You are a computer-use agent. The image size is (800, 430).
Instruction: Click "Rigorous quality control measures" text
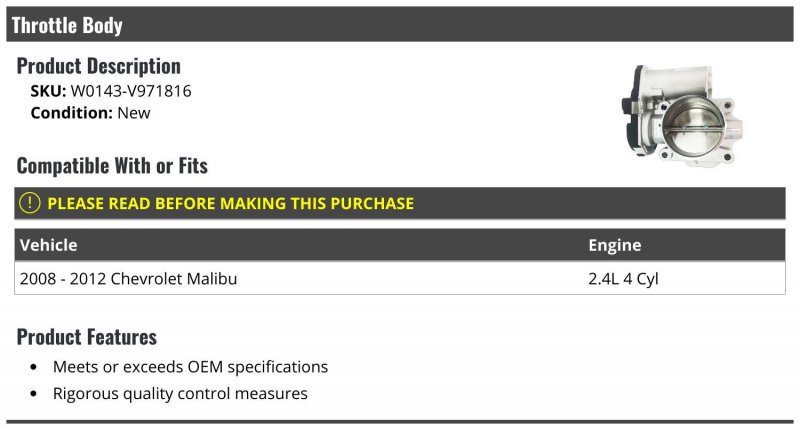pos(180,394)
